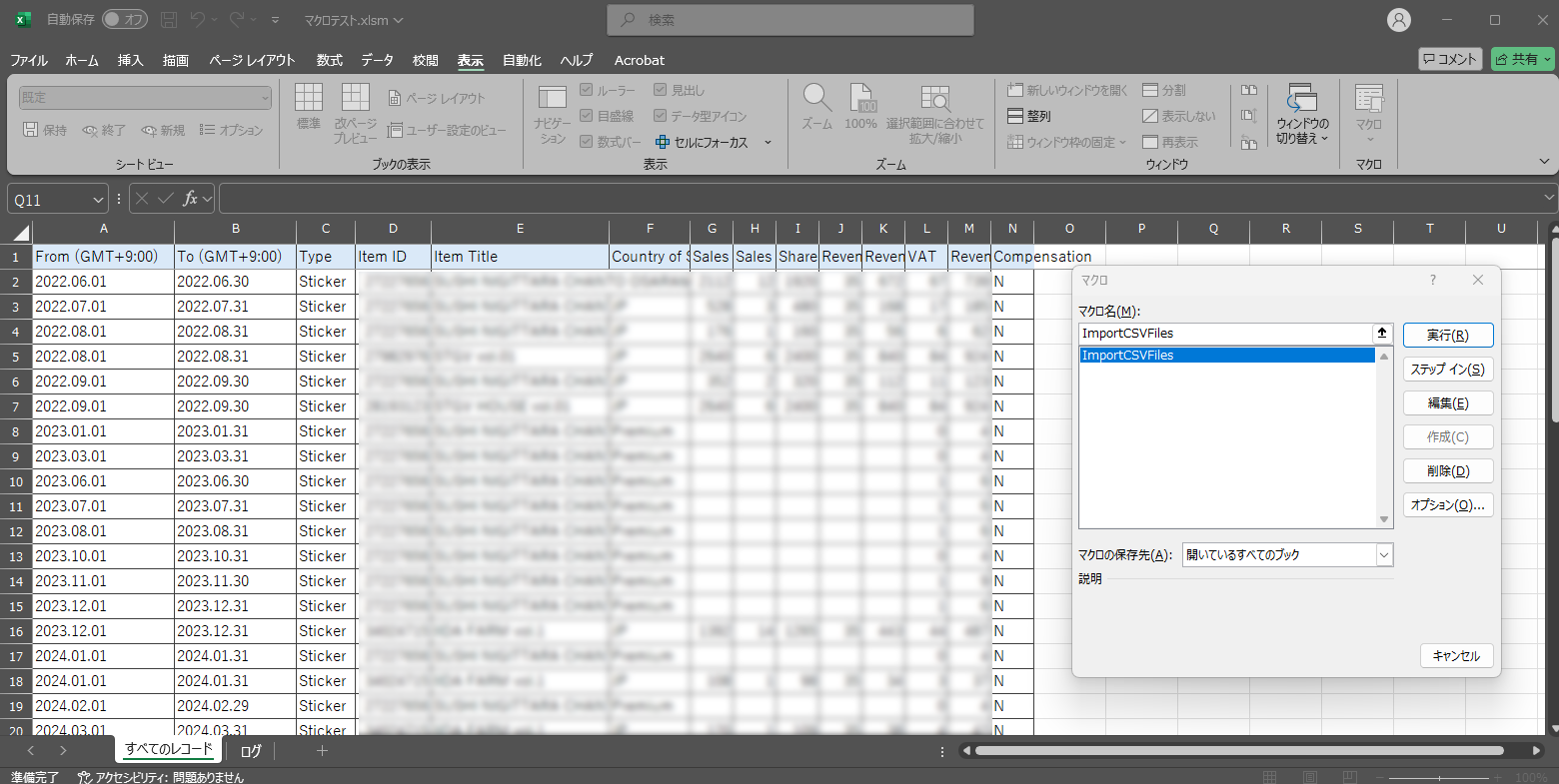This screenshot has width=1559, height=784.
Task: Toggle the AutoSave switch
Action: coord(125,20)
